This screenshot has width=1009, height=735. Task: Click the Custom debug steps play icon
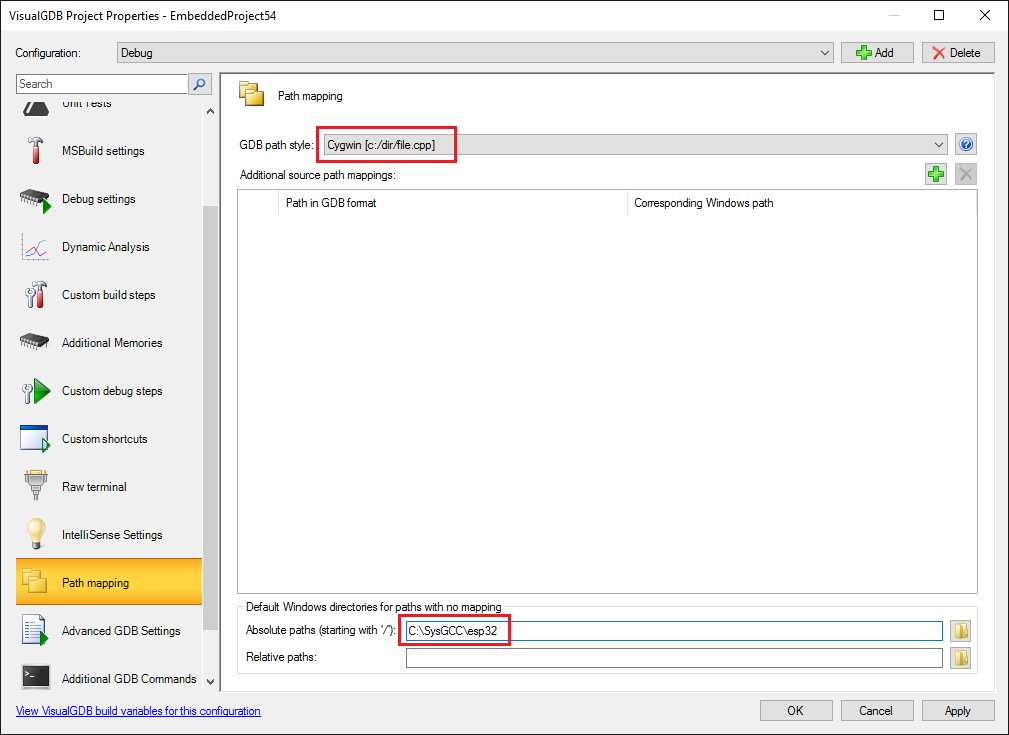click(36, 391)
